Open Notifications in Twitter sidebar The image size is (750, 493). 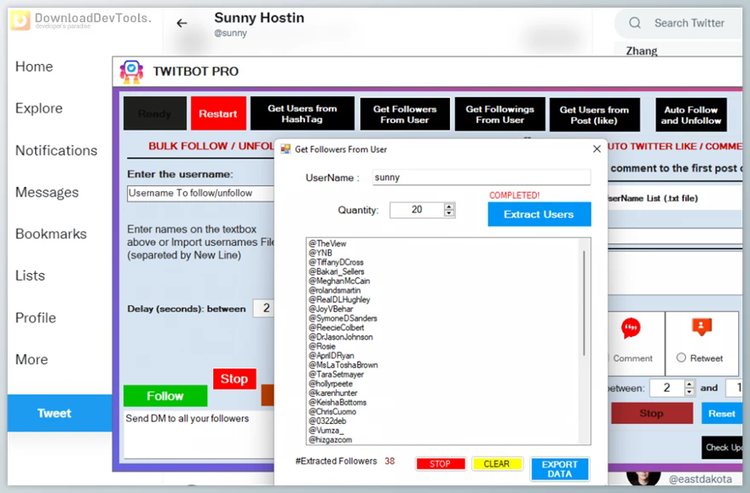56,150
